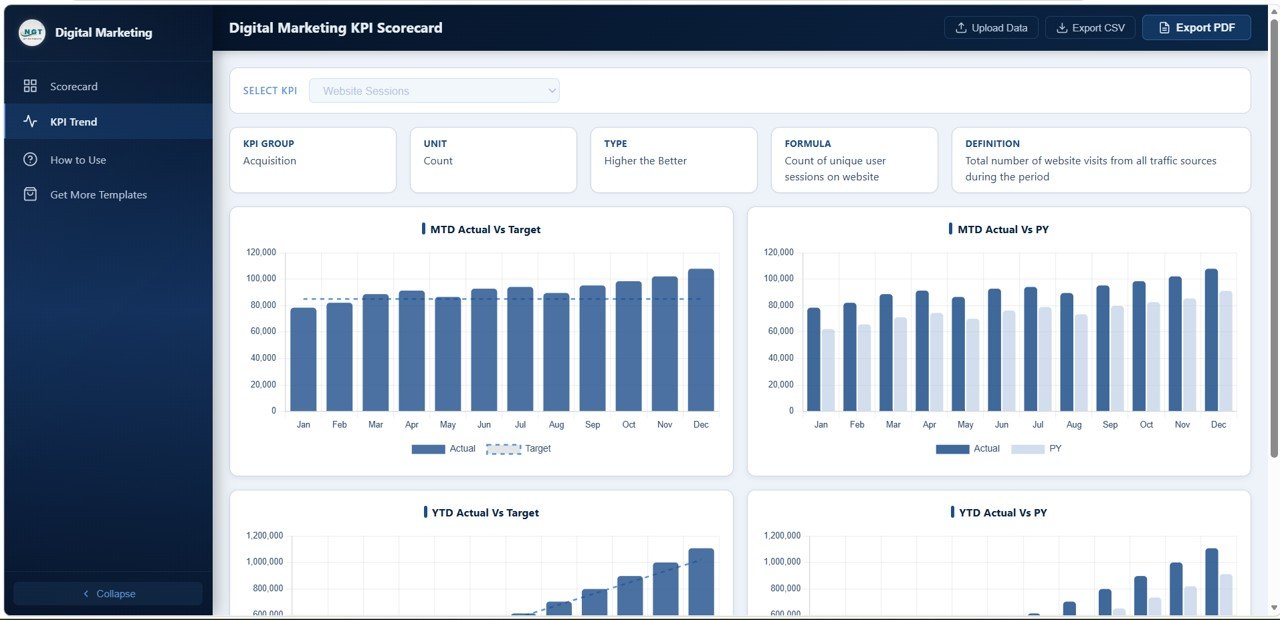Image resolution: width=1280 pixels, height=620 pixels.
Task: Click the Digital Marketing circular logo
Action: [x=31, y=32]
